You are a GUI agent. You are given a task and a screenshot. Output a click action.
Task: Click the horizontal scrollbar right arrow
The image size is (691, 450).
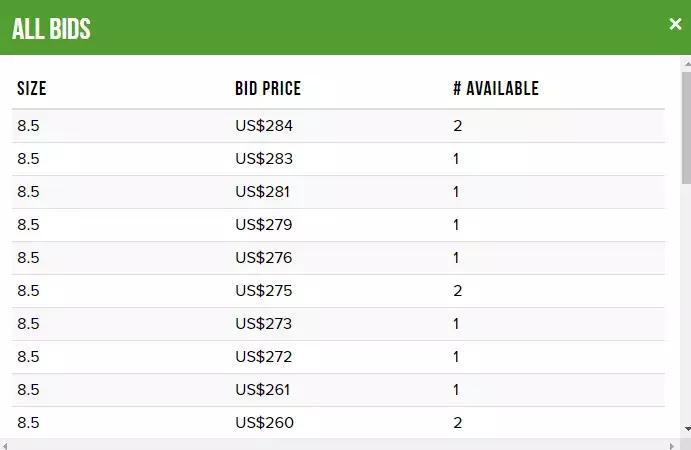coord(672,444)
